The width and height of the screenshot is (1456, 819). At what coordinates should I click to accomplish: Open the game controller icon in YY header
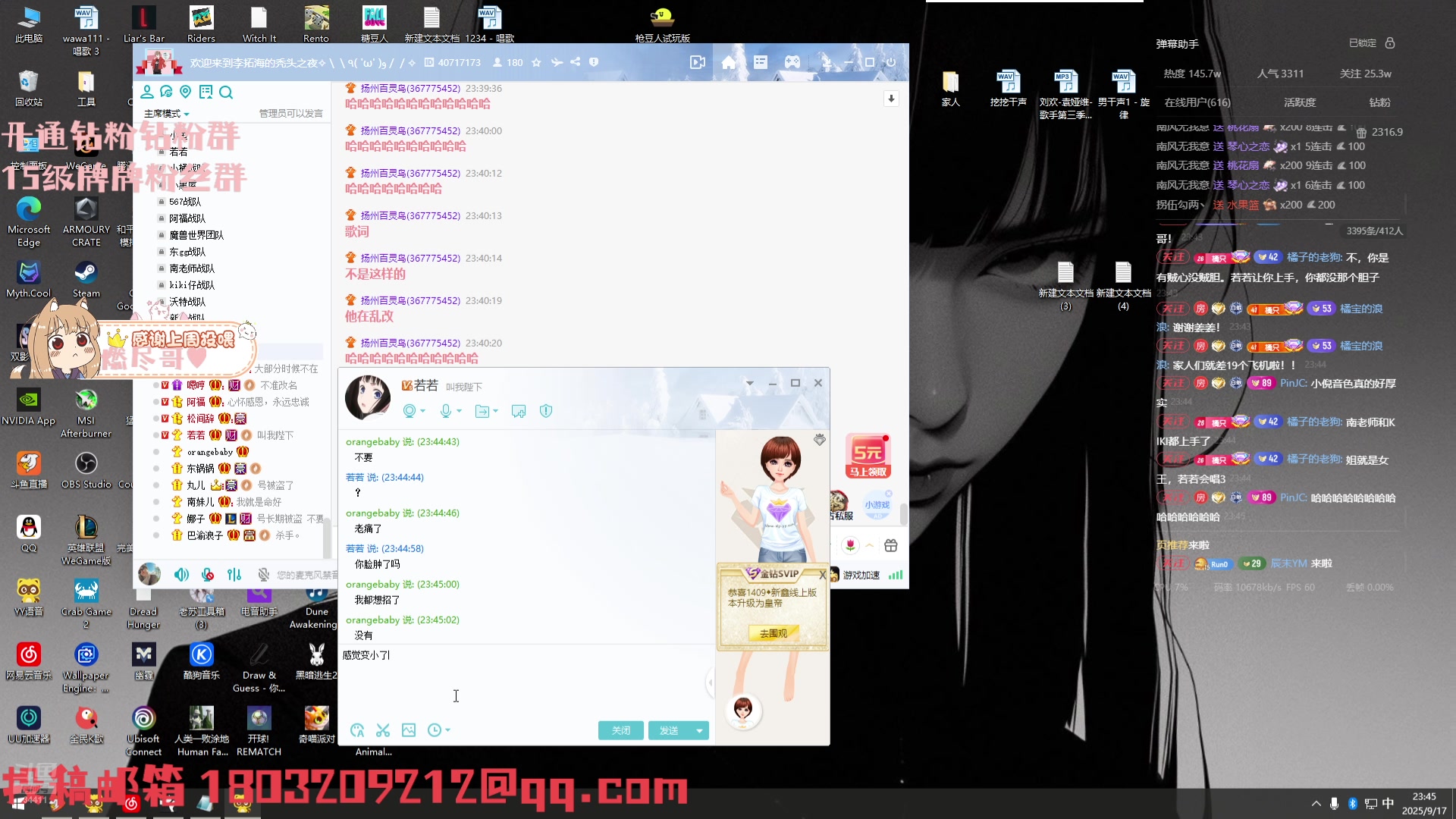click(792, 62)
